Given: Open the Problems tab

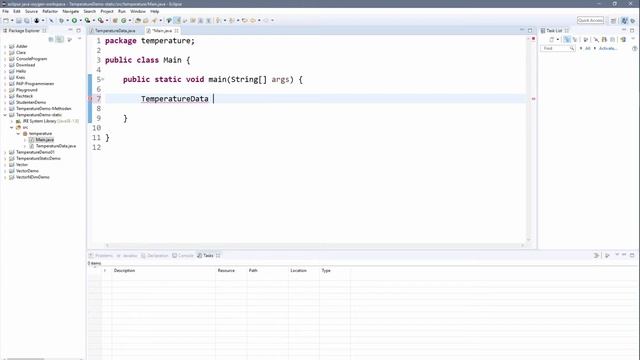Looking at the screenshot, I should [x=101, y=256].
